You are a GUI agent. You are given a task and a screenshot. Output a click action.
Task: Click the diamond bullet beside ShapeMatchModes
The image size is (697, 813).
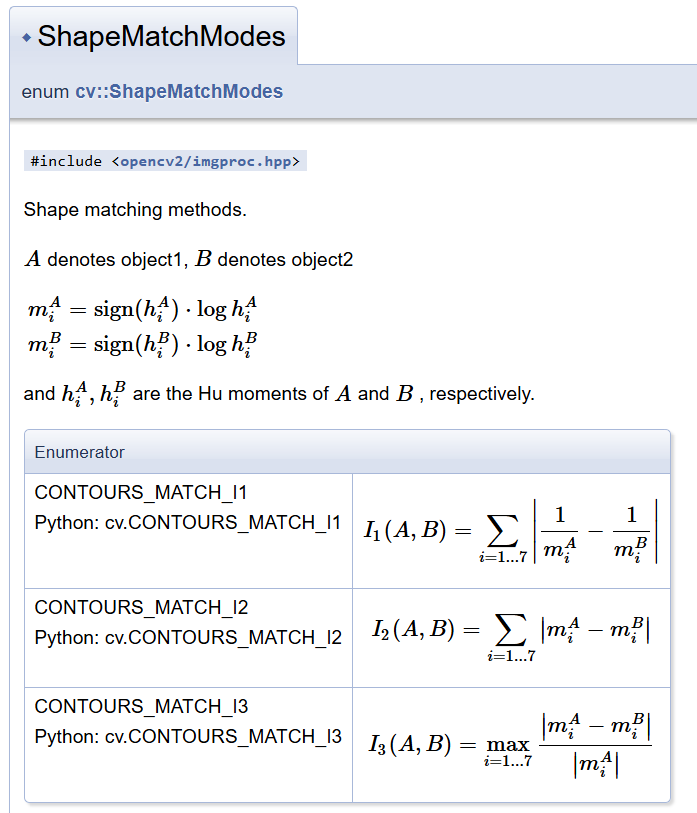point(26,38)
